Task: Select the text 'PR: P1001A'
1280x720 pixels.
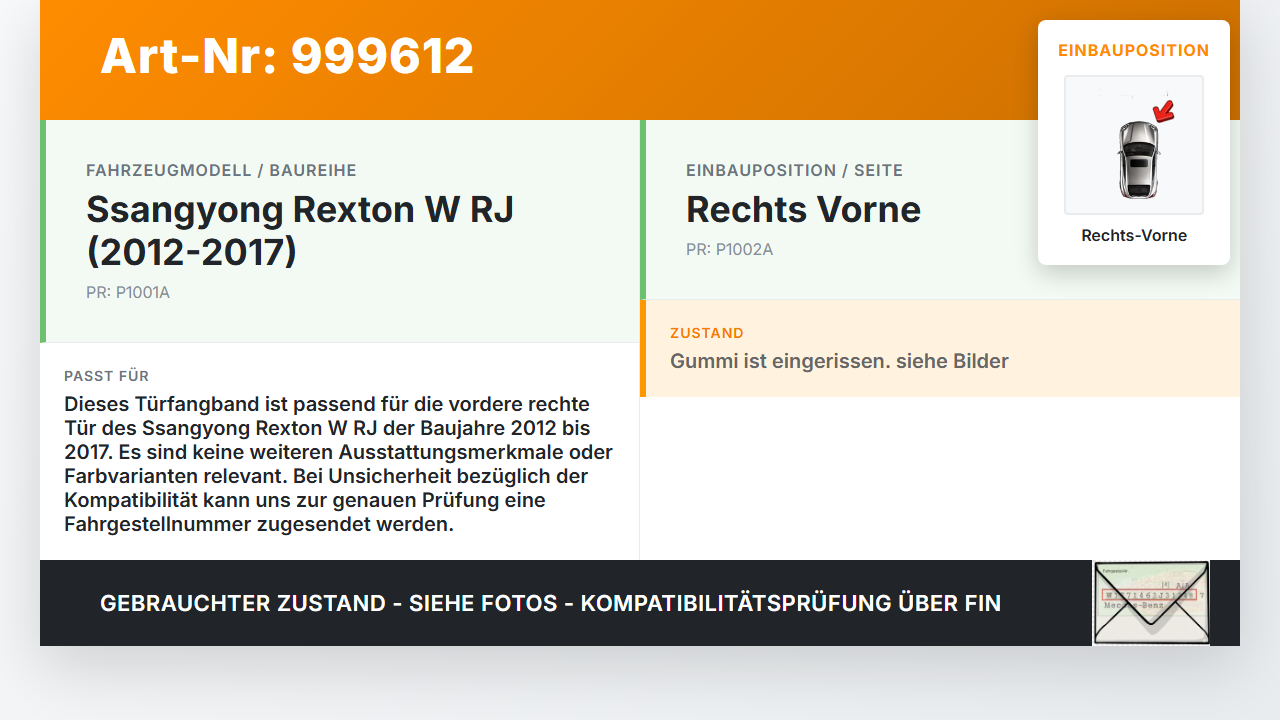Action: click(128, 293)
